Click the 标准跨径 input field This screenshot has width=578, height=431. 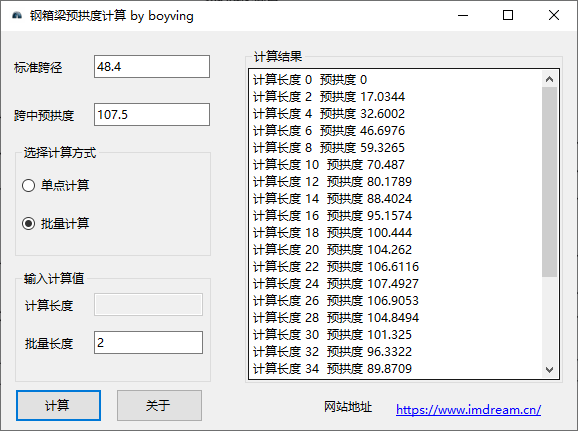[x=152, y=67]
